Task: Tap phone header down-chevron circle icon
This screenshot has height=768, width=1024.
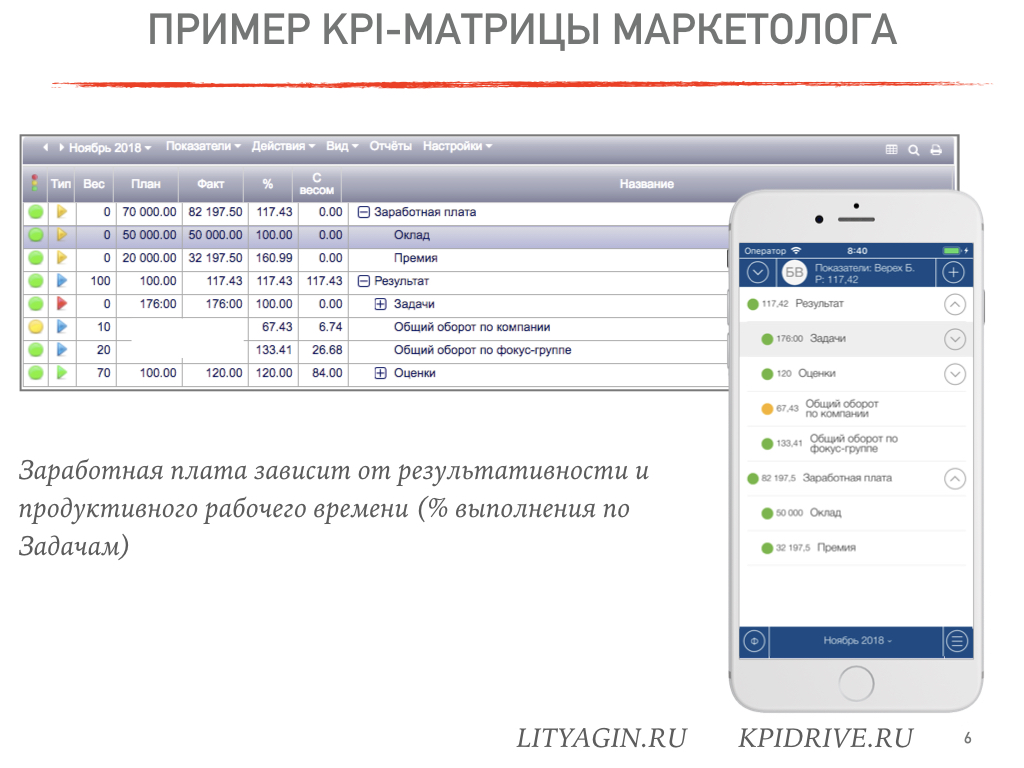Action: [x=758, y=272]
